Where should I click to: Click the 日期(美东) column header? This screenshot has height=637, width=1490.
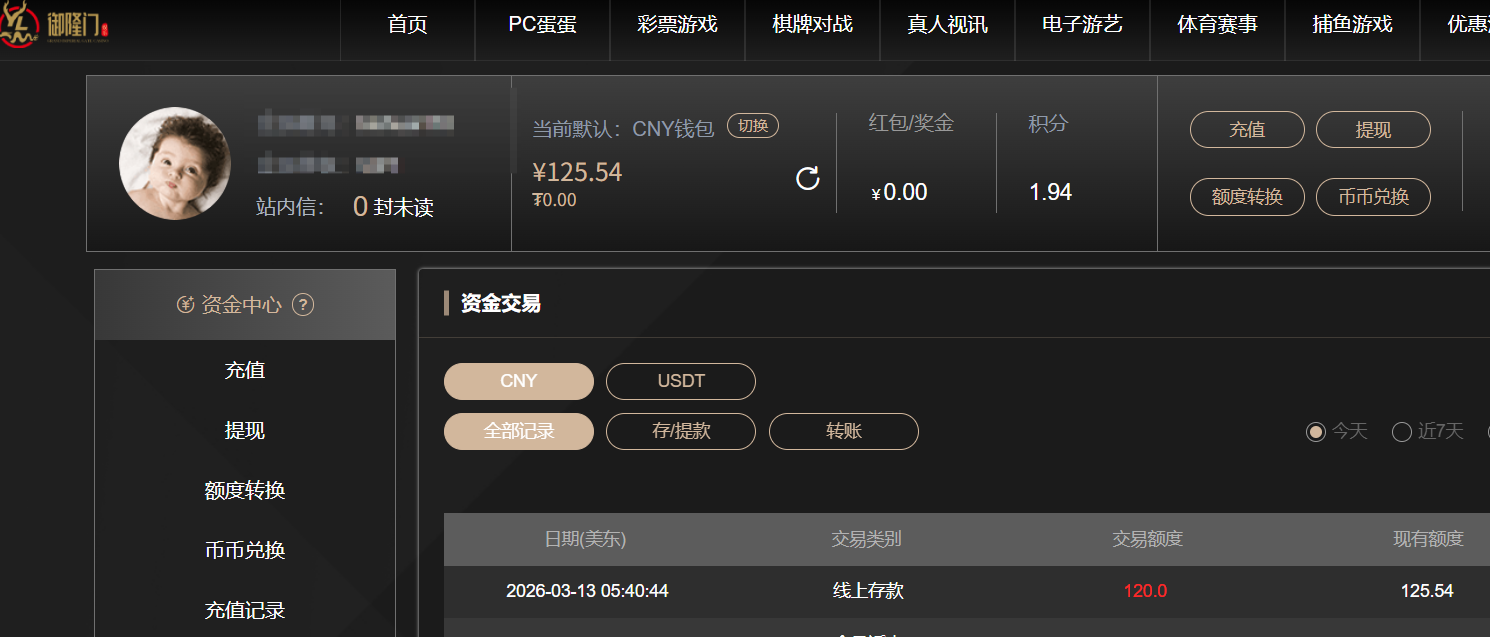585,539
